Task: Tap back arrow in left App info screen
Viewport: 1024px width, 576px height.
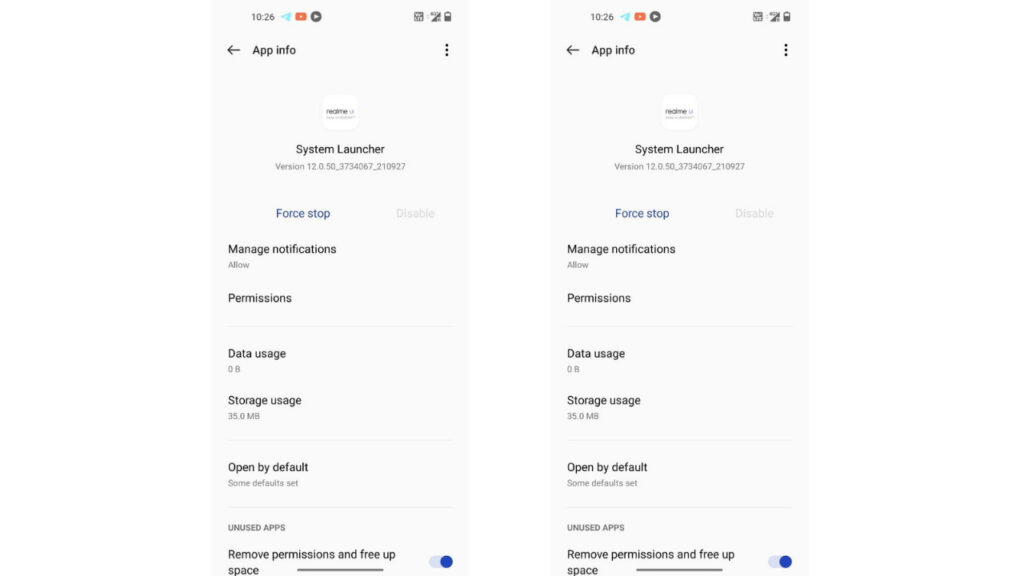Action: (234, 50)
